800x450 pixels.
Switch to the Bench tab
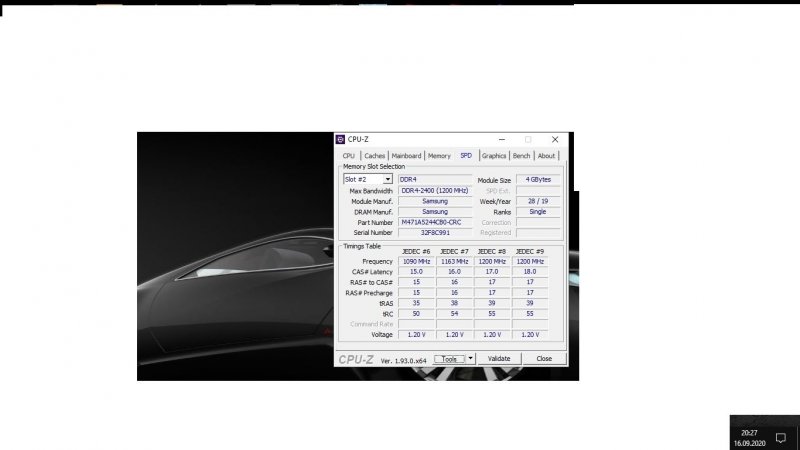pos(521,156)
